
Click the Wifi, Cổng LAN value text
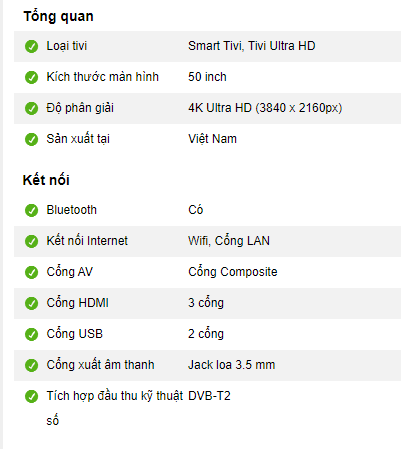point(229,241)
